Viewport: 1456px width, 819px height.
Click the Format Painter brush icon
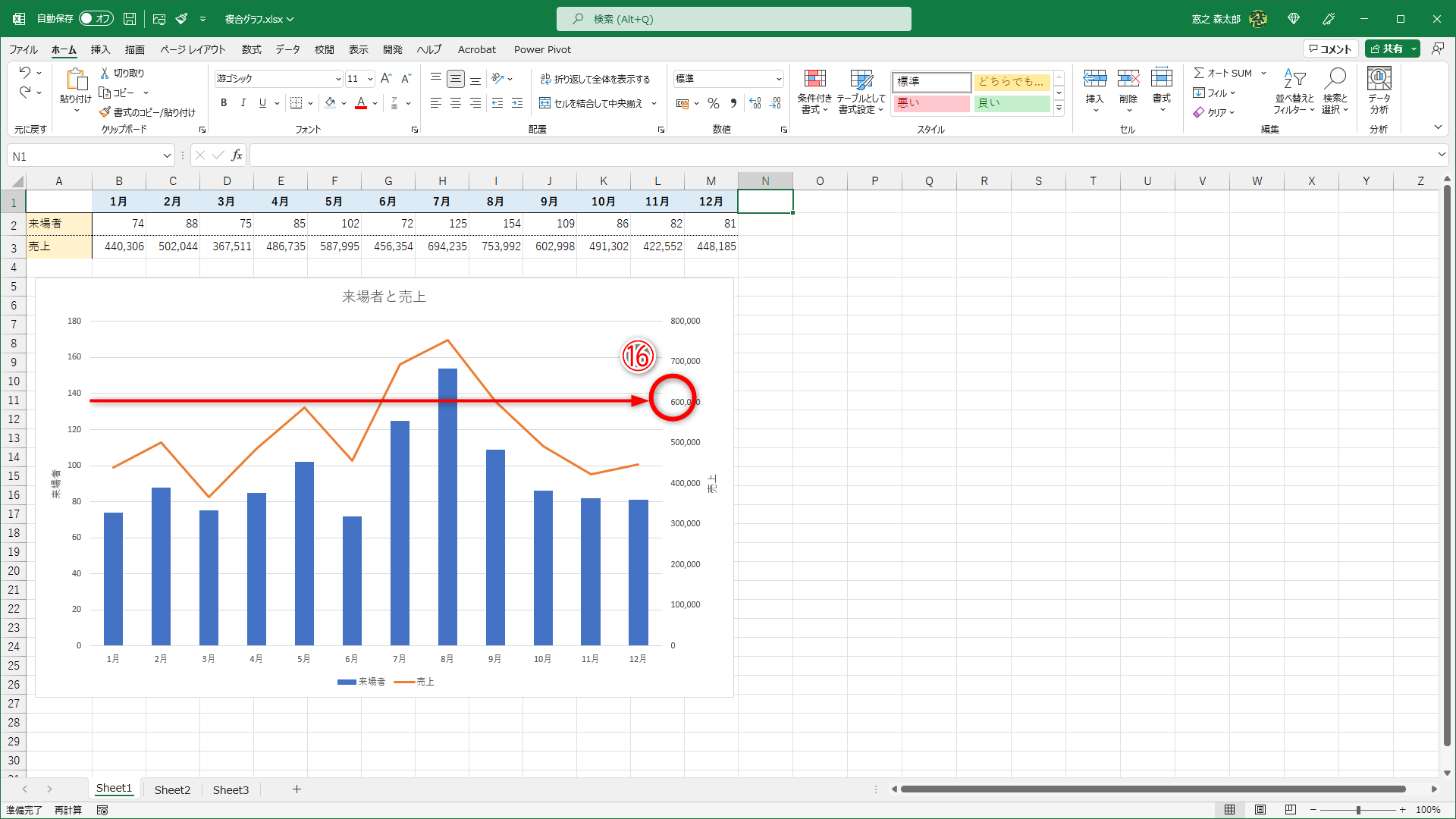pos(105,112)
